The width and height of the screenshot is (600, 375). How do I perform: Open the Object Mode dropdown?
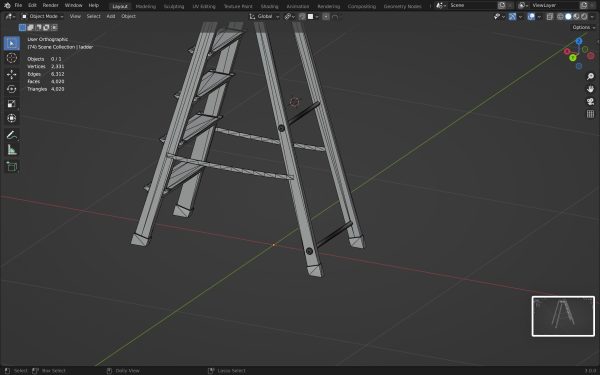tap(42, 16)
